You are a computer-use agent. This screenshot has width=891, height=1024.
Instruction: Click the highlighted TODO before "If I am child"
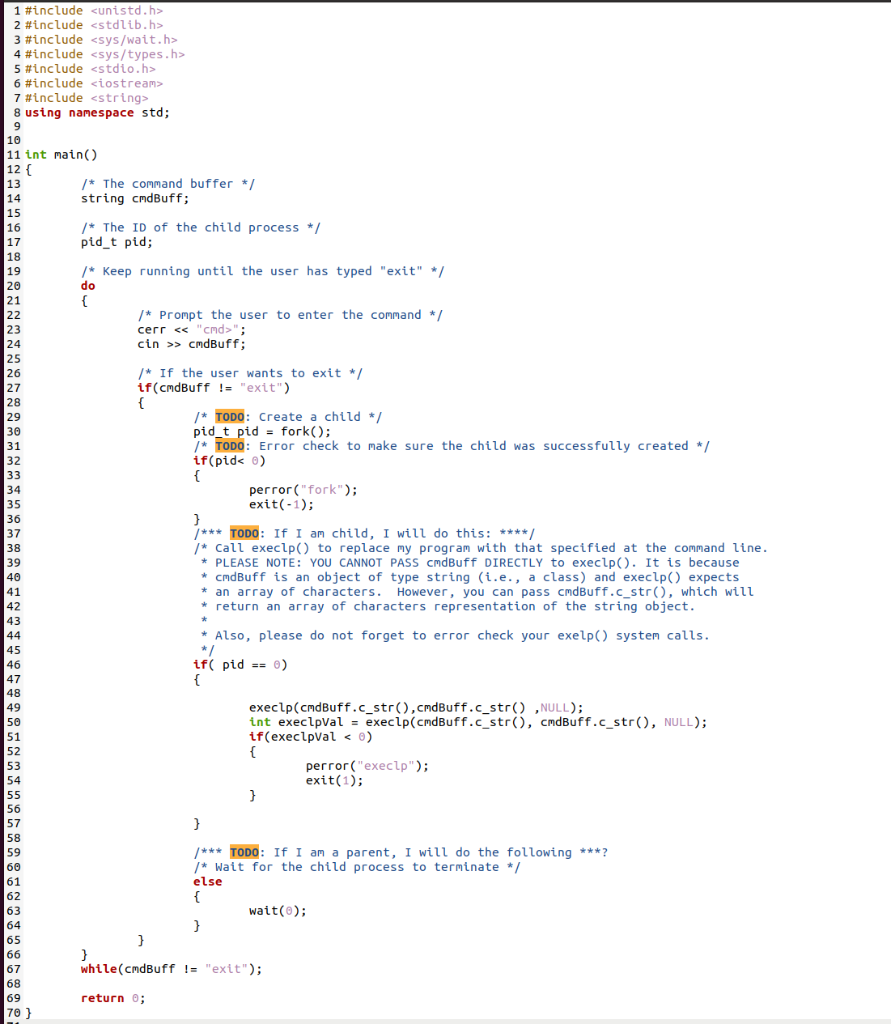click(x=244, y=533)
